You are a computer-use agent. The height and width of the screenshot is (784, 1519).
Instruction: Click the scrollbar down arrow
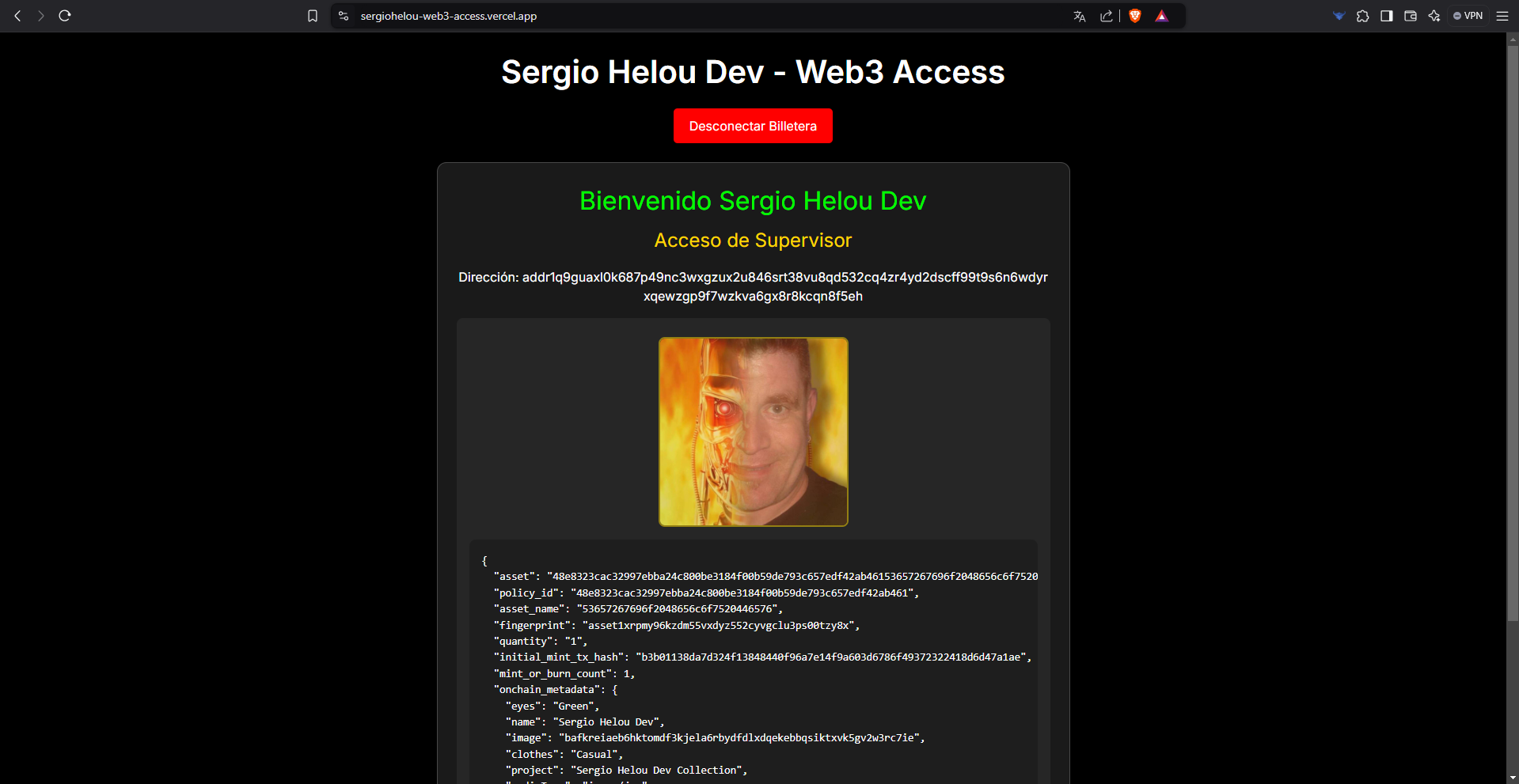click(x=1513, y=778)
